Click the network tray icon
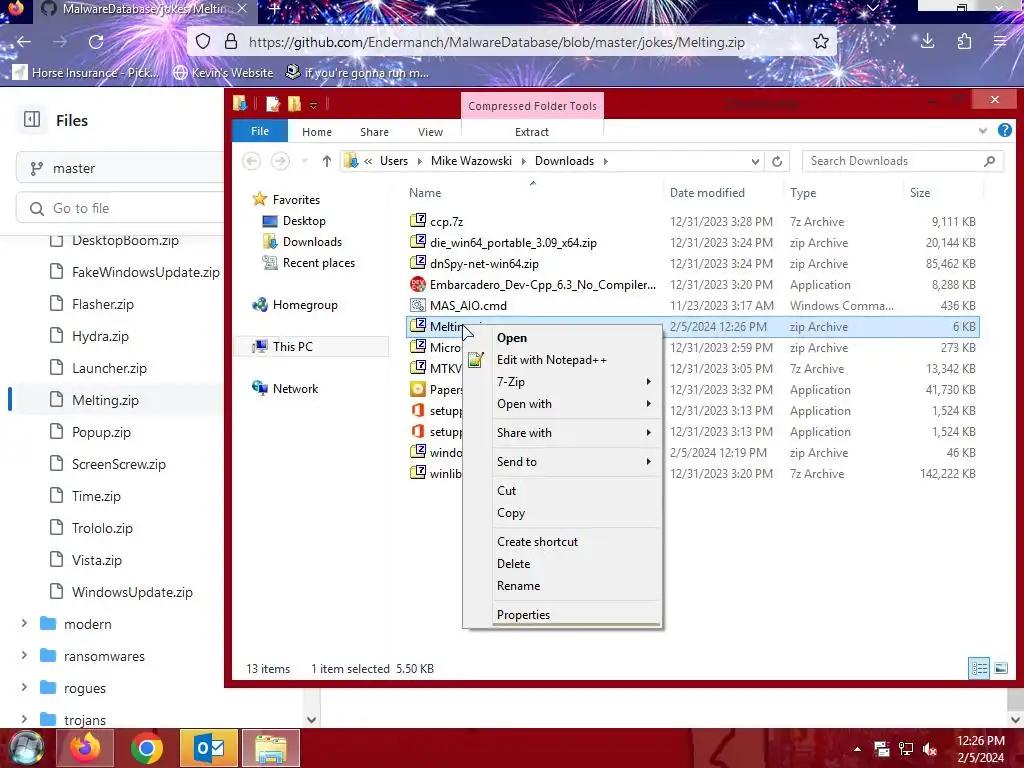This screenshot has width=1024, height=768. (x=906, y=749)
